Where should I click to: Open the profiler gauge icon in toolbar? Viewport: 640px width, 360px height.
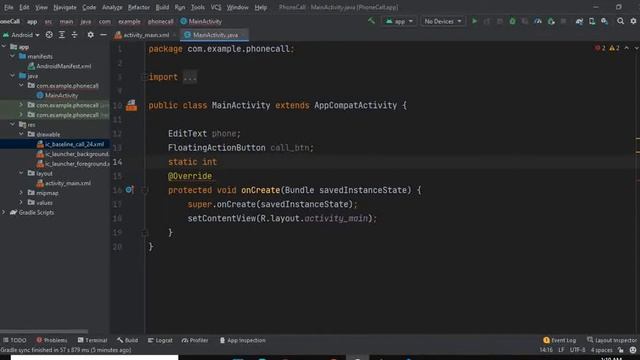[538, 21]
